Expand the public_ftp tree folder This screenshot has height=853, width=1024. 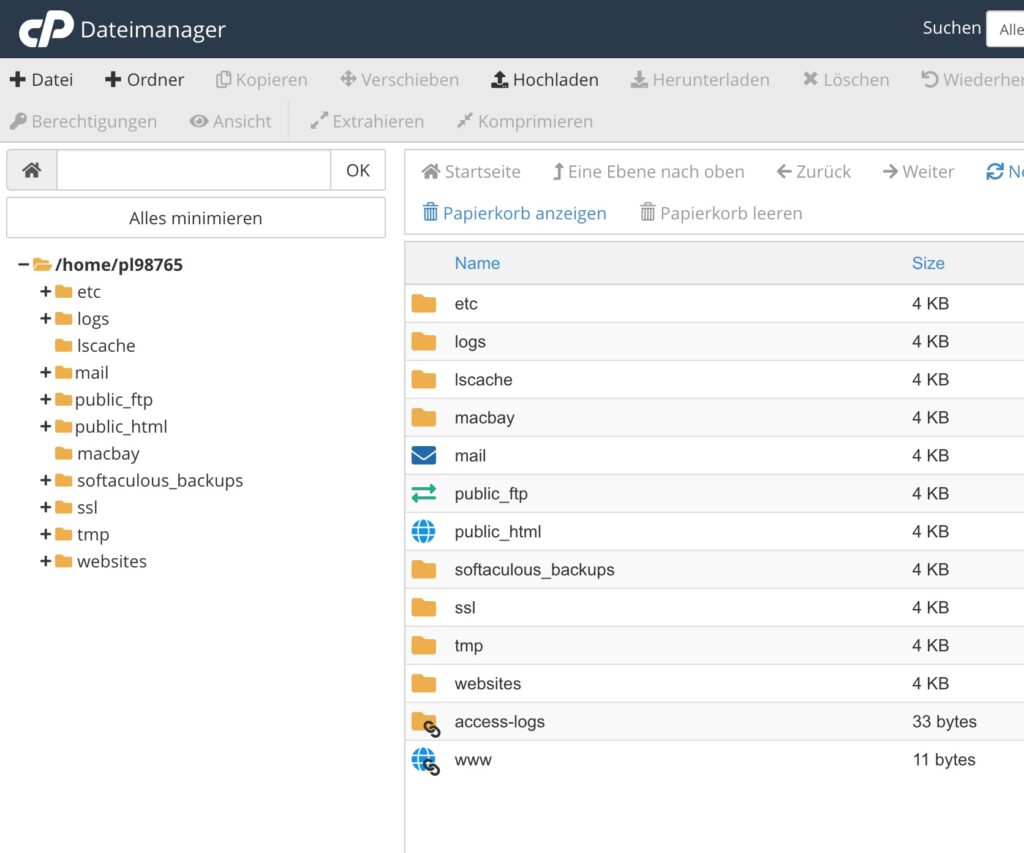point(46,399)
